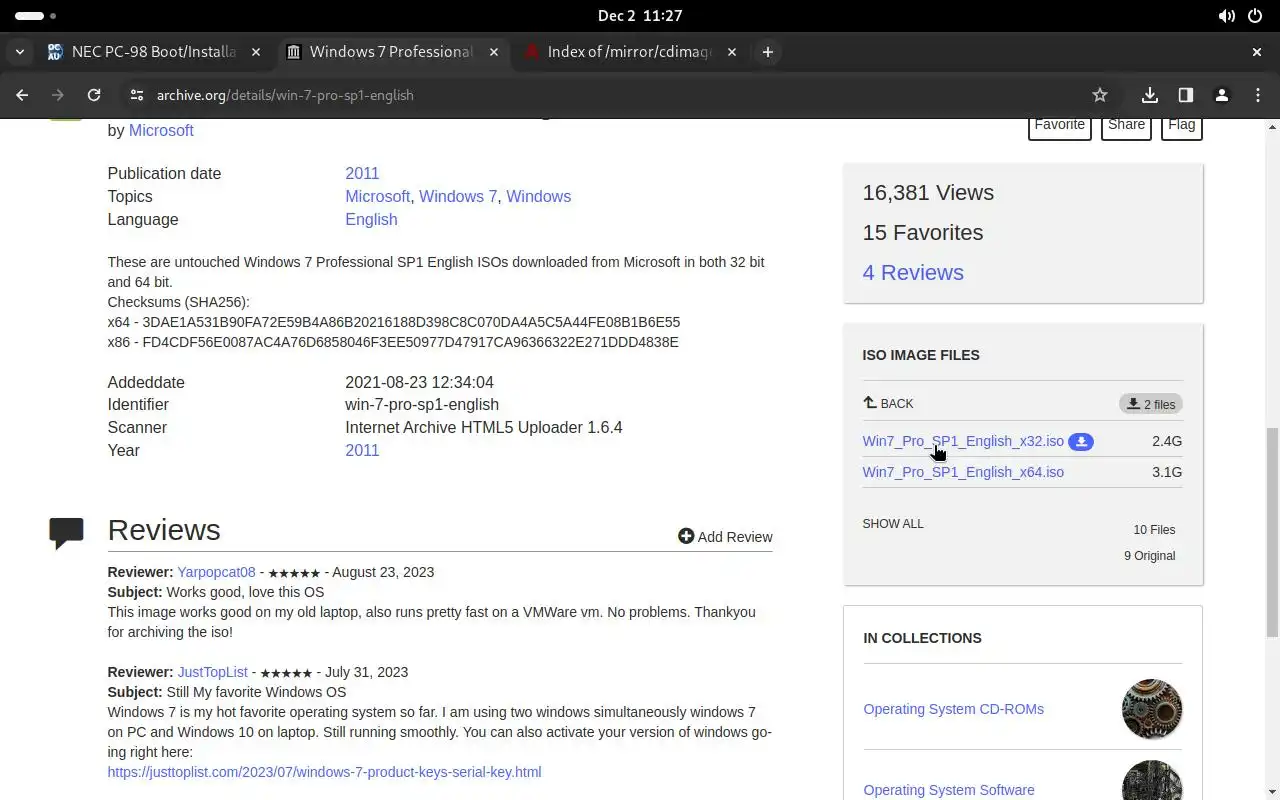Screen dimensions: 1280x800
Task: Click the 9 Original count text
Action: tap(1150, 556)
